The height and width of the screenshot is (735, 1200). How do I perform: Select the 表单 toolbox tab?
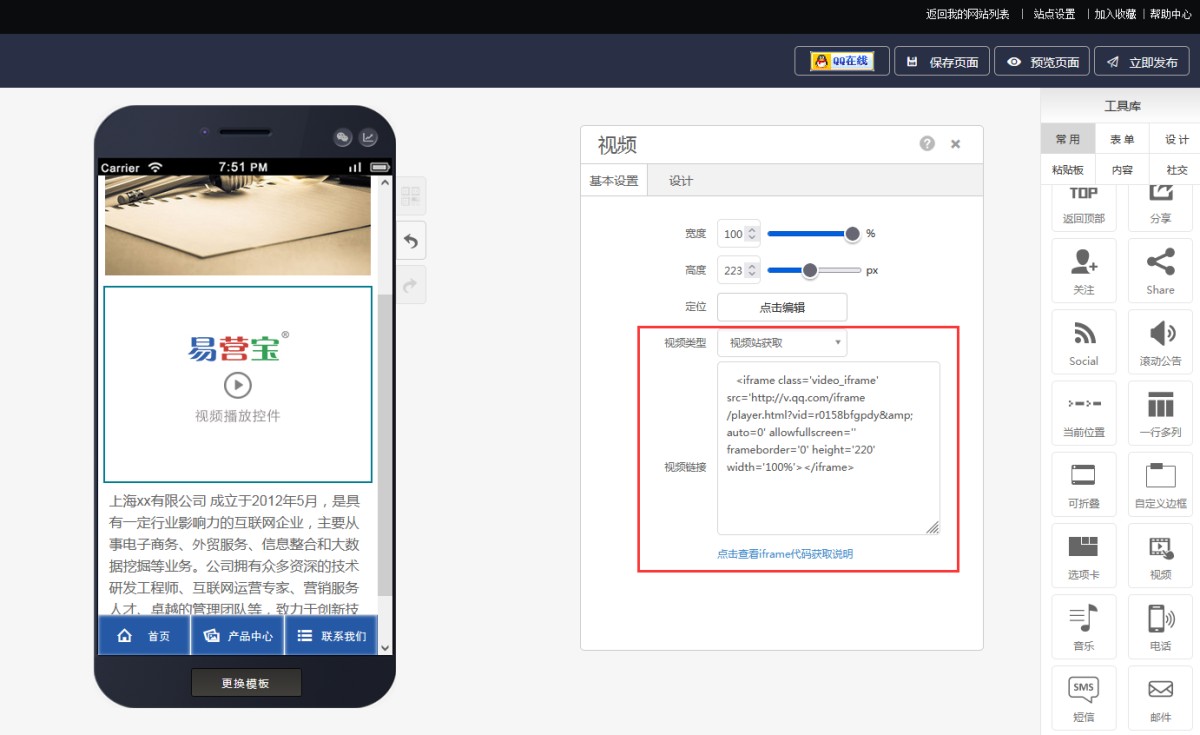tap(1122, 139)
